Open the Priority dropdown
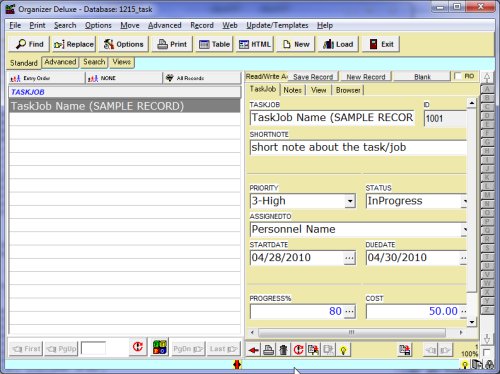500x374 pixels. 350,201
